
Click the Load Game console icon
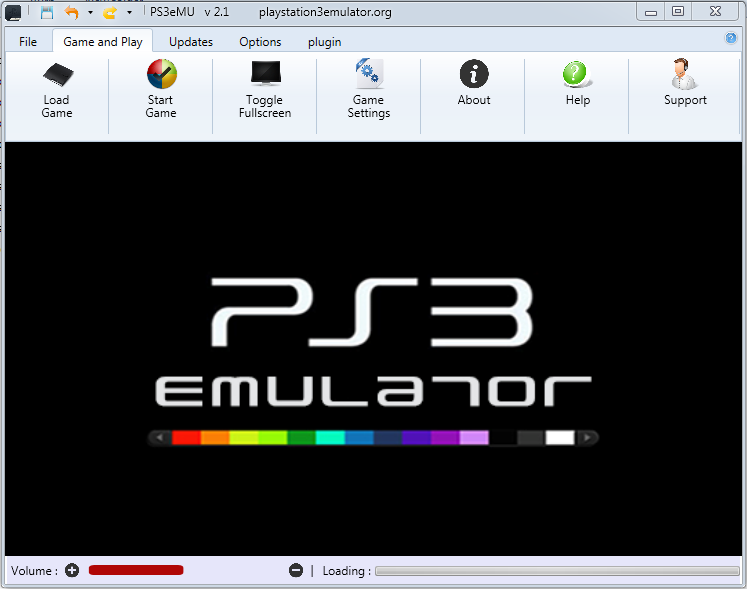(58, 75)
